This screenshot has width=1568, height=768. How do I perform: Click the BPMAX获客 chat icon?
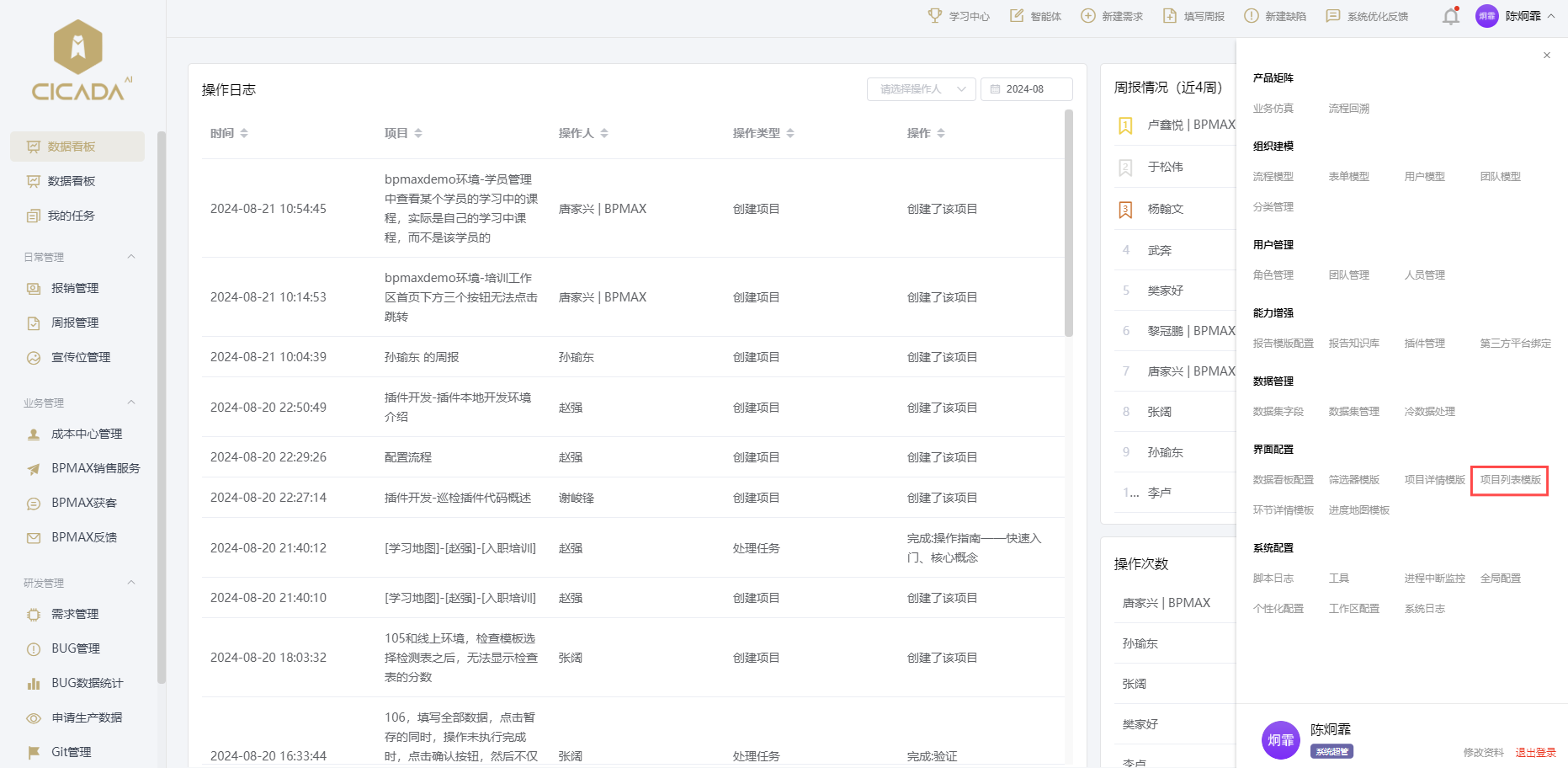[x=34, y=504]
